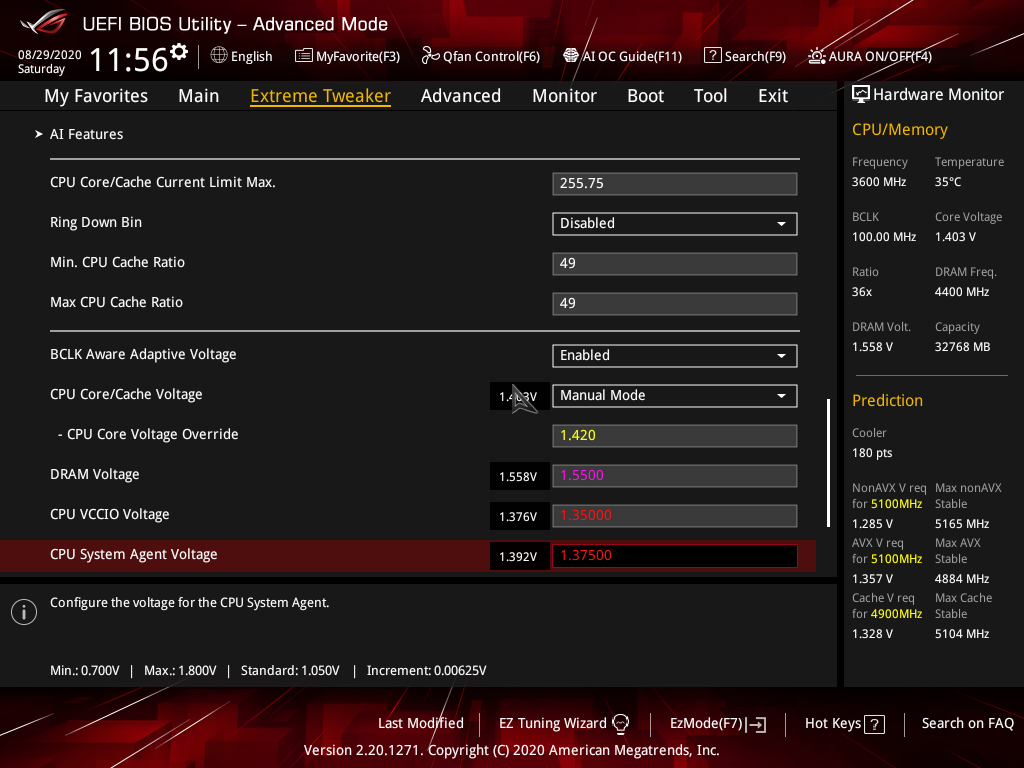
Task: Open clock settings gear icon
Action: click(179, 51)
